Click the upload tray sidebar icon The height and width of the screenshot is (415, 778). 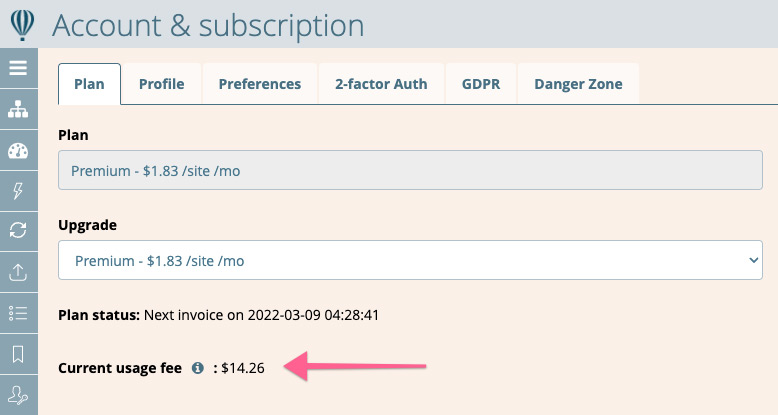click(x=18, y=272)
